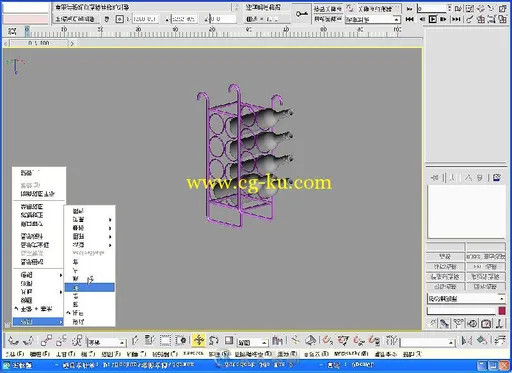Open the selection filter dropdown
The height and width of the screenshot is (373, 512).
point(107,342)
